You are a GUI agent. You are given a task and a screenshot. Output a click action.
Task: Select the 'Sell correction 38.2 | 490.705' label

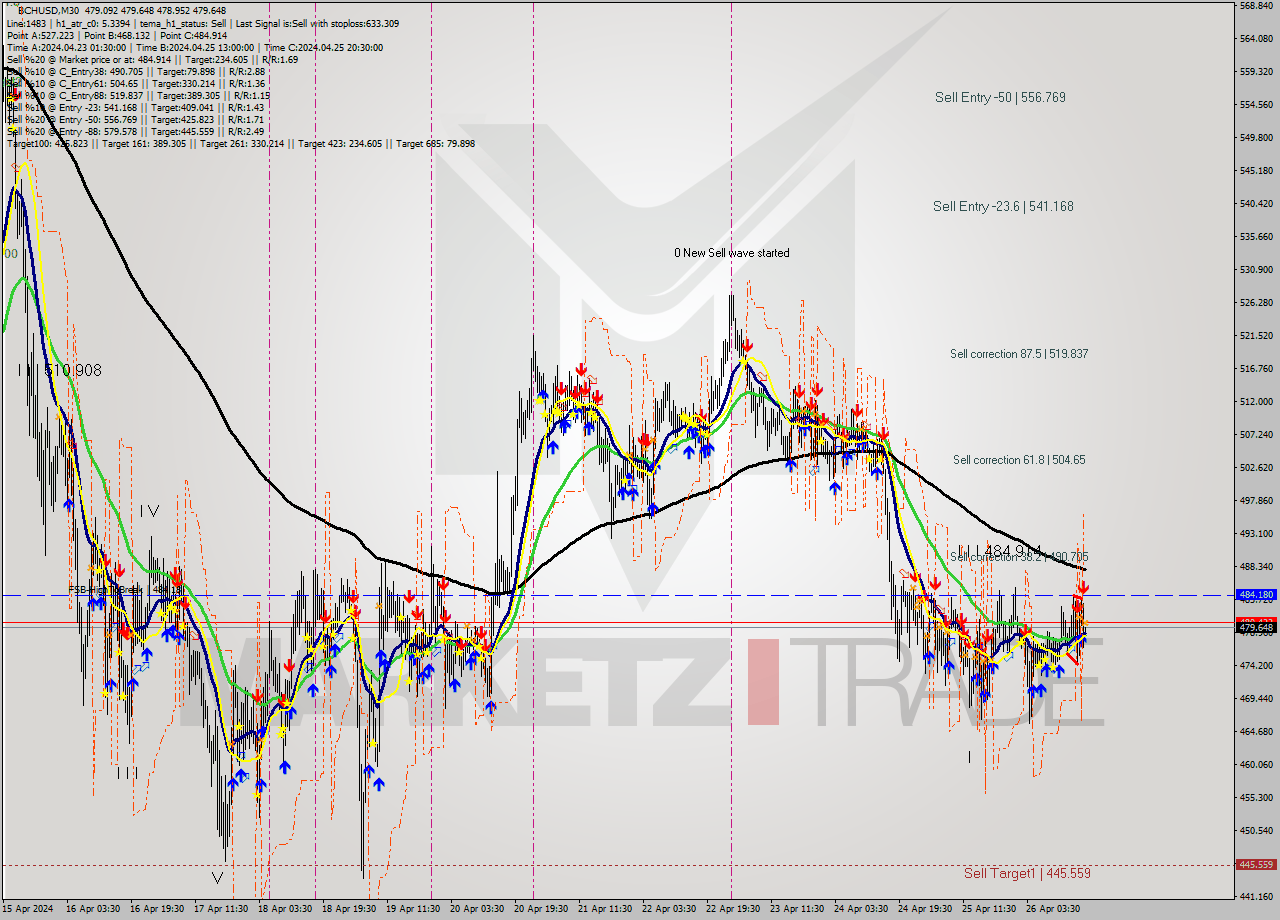pos(1019,557)
